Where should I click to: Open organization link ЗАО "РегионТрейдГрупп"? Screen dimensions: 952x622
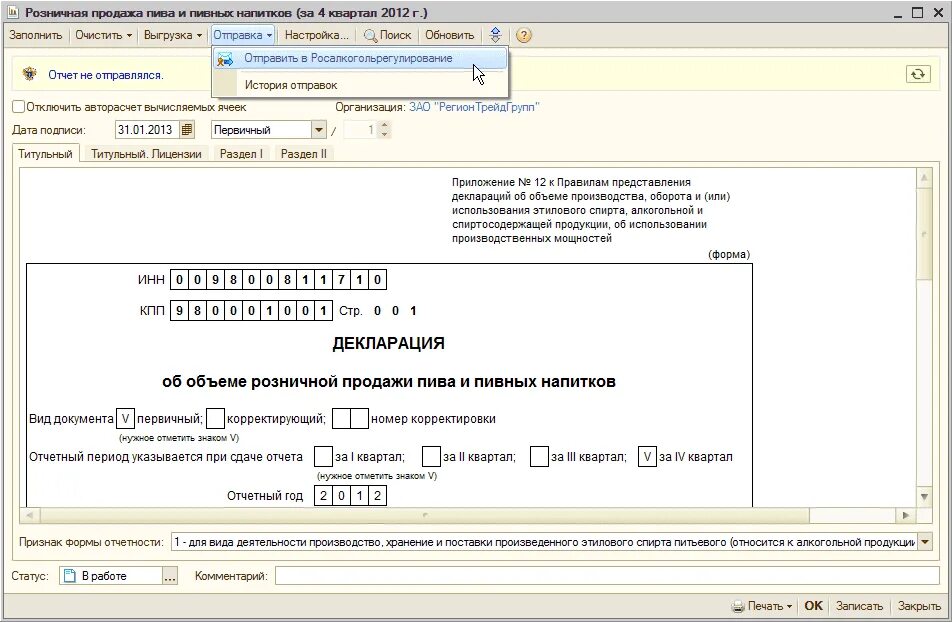coord(474,107)
